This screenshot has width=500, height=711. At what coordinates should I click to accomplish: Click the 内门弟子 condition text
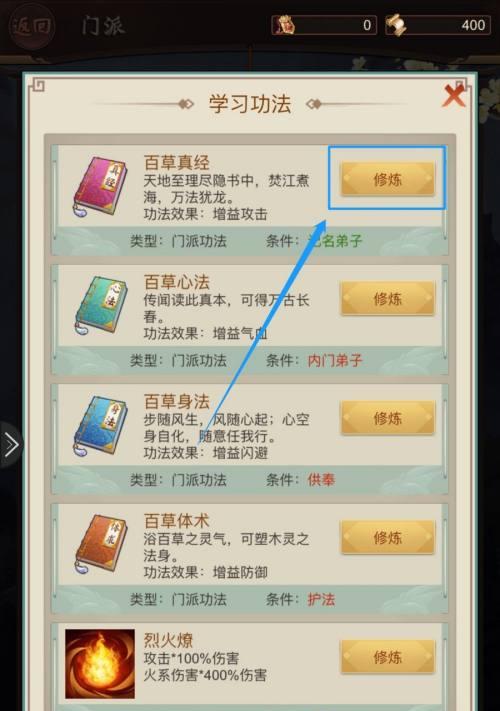335,361
